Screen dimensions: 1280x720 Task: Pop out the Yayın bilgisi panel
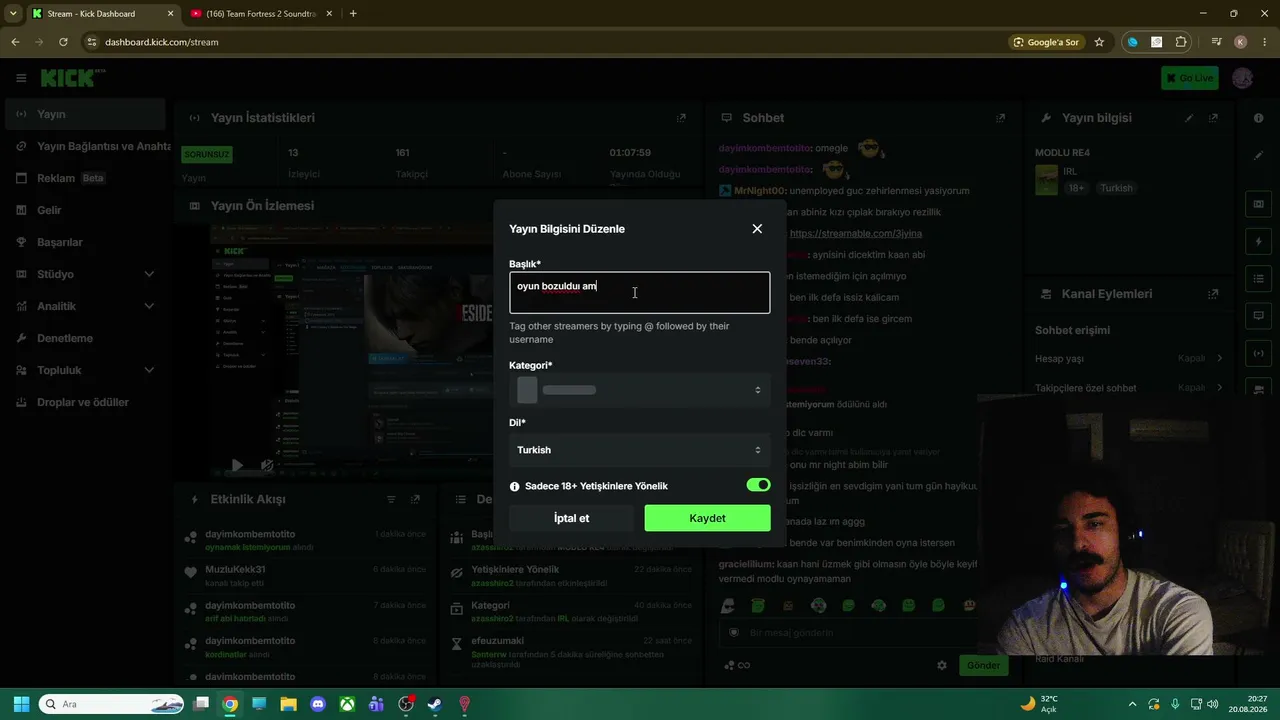coord(1213,118)
